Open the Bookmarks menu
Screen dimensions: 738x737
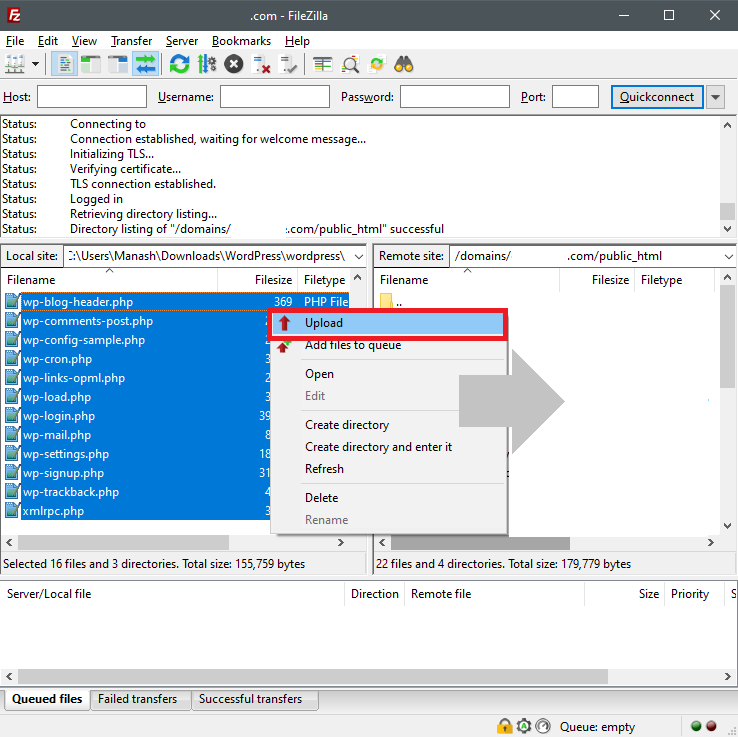coord(241,41)
